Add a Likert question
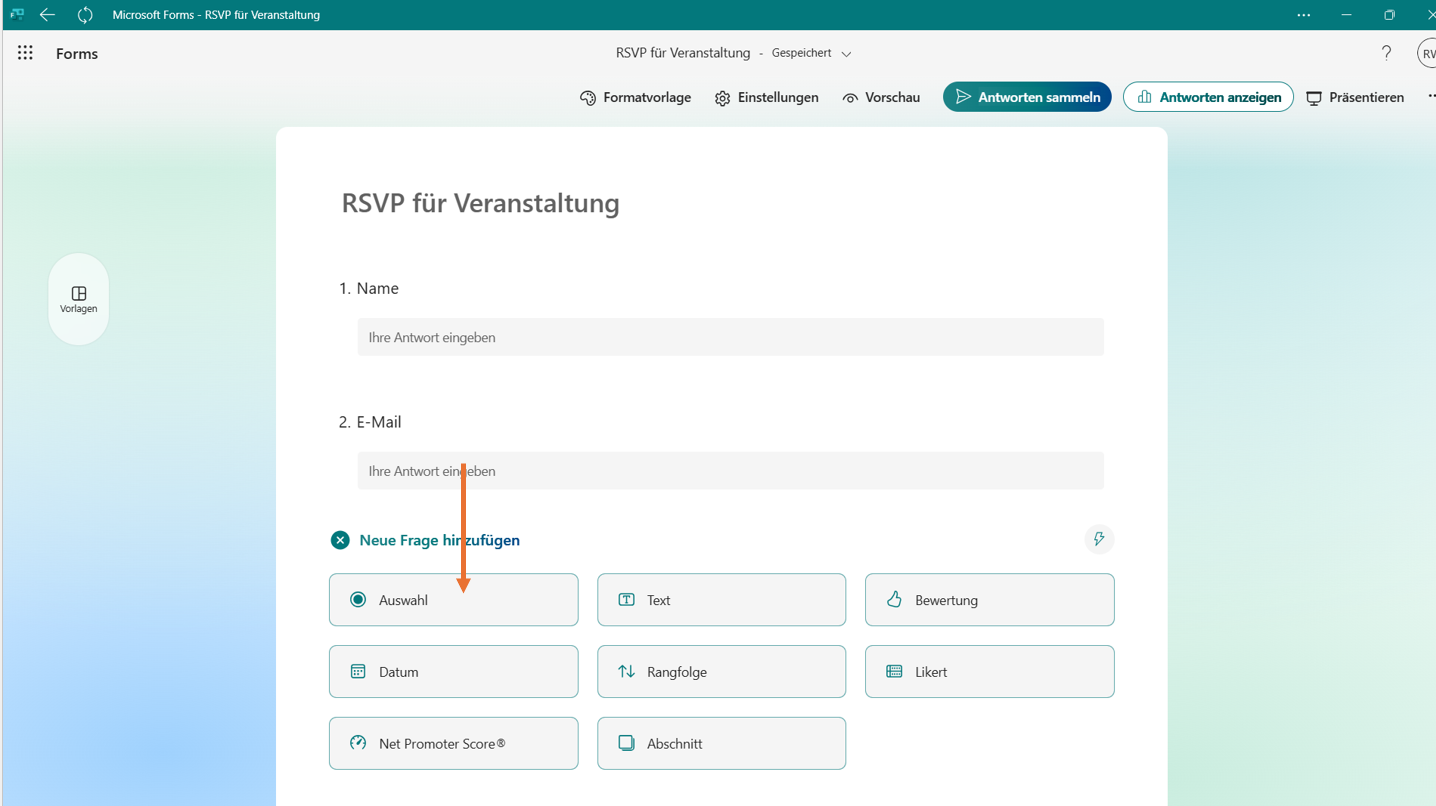 (989, 672)
